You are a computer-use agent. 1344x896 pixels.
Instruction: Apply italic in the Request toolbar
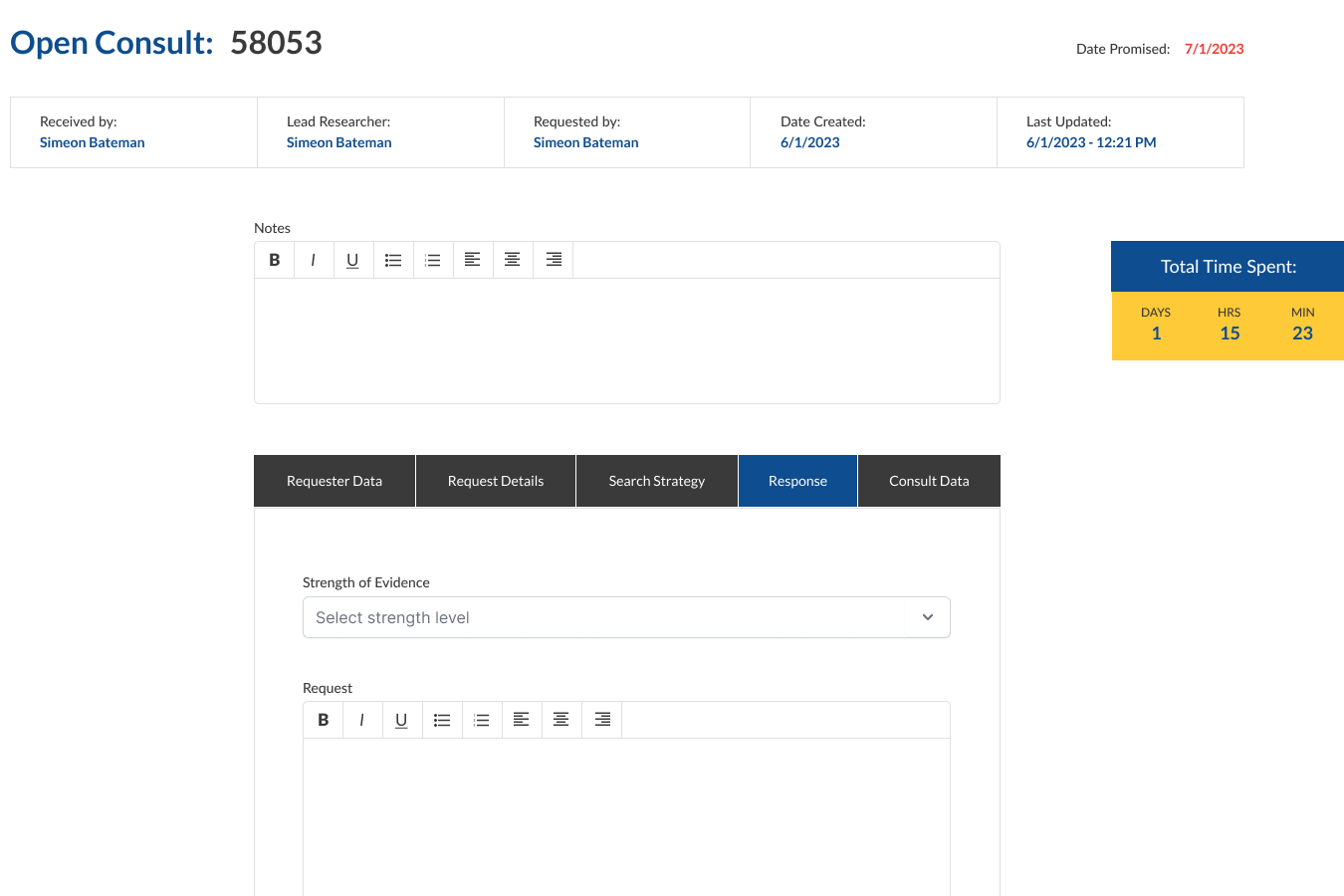(362, 720)
